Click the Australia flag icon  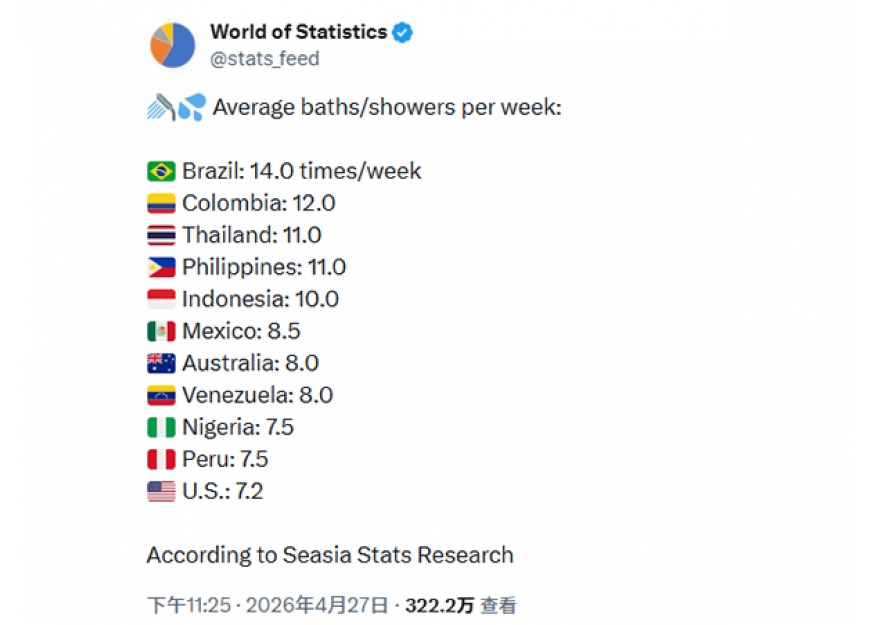click(x=161, y=363)
